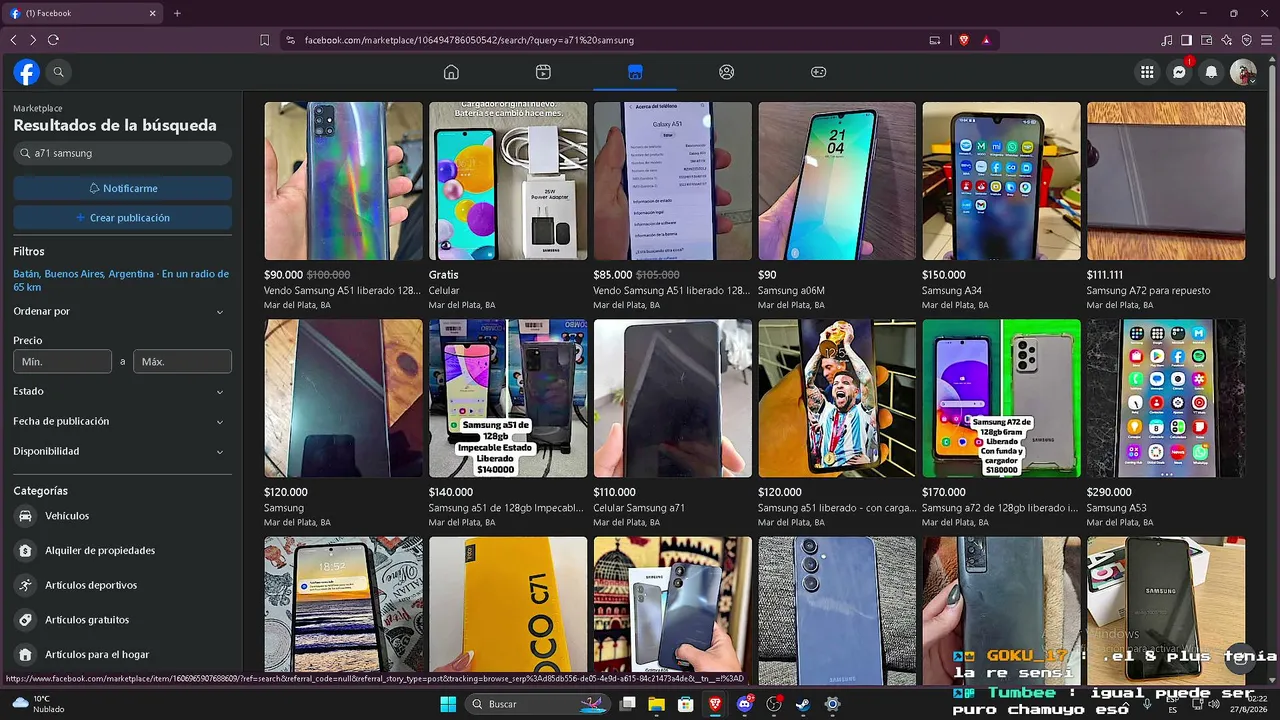Viewport: 1280px width, 720px height.
Task: Click the browser forward arrow
Action: 33,40
